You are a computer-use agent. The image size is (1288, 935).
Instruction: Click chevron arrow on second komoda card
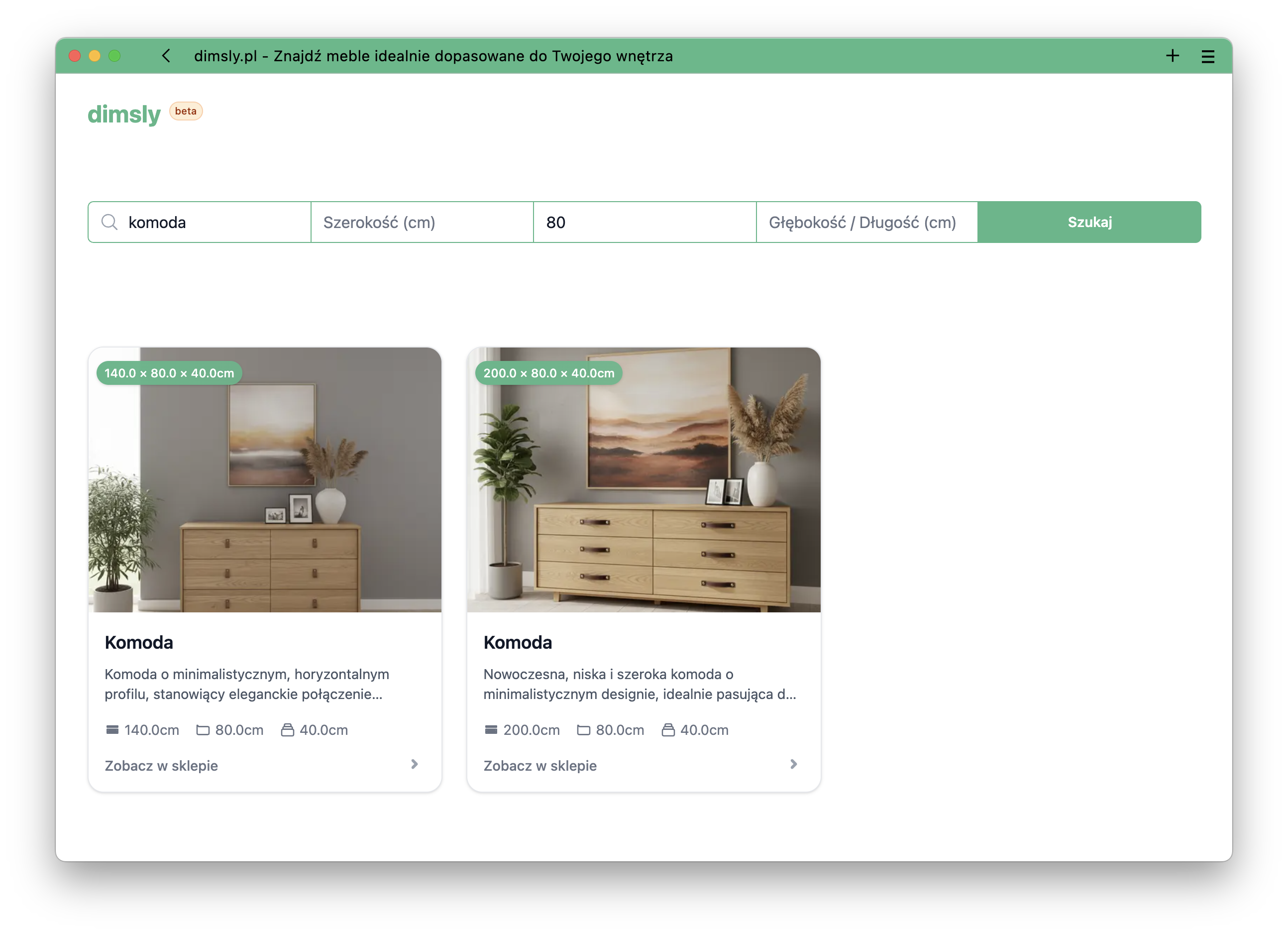(793, 765)
